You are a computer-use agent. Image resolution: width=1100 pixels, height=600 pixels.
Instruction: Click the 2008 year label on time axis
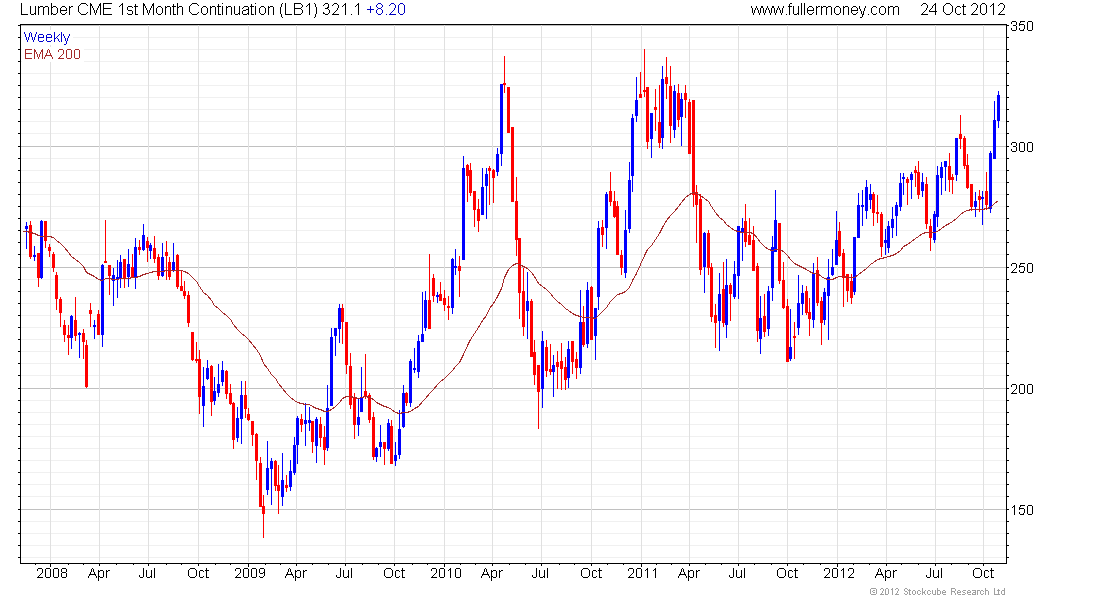point(52,573)
